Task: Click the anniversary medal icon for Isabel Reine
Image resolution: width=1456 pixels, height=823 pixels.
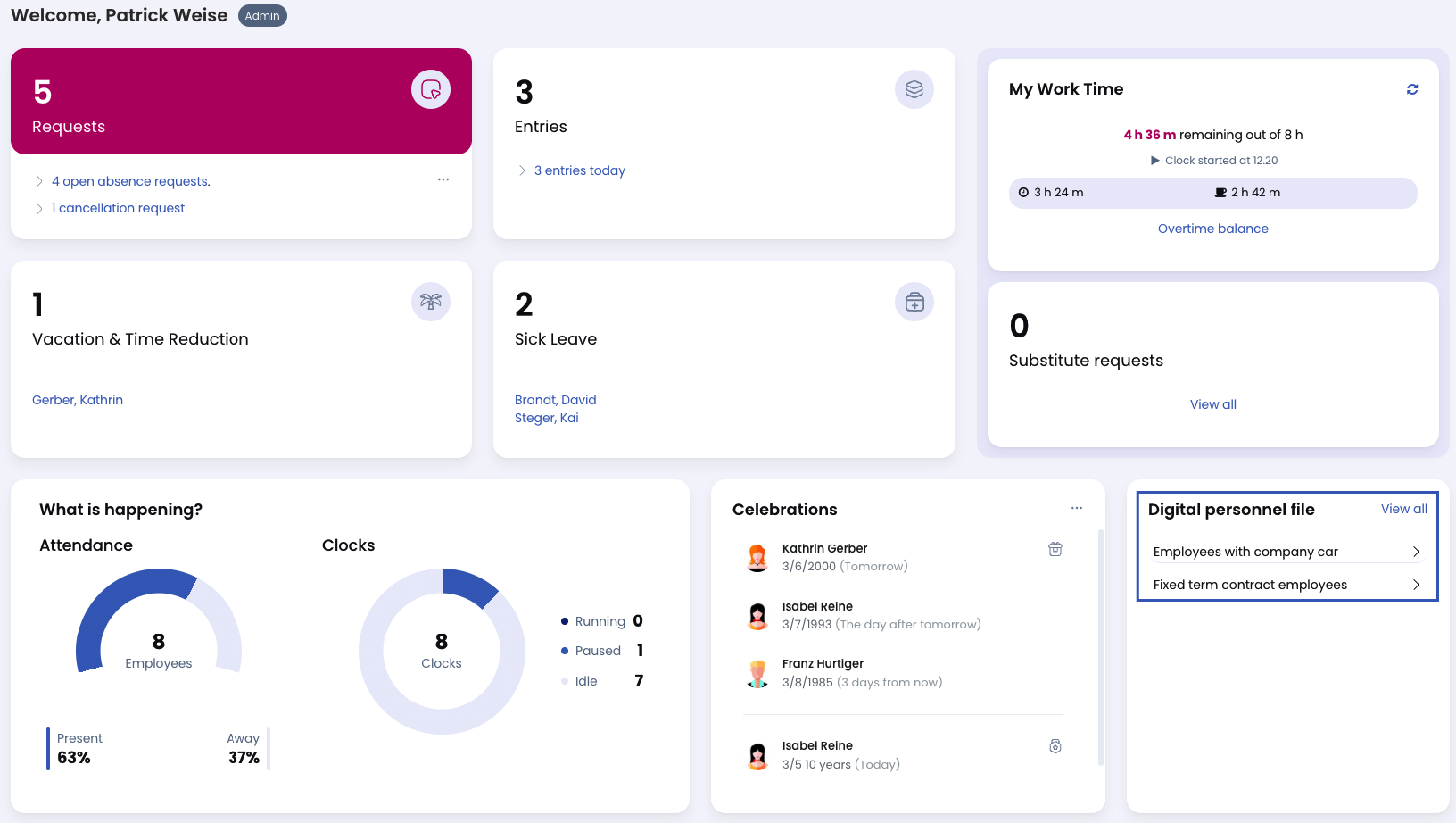Action: (1055, 746)
